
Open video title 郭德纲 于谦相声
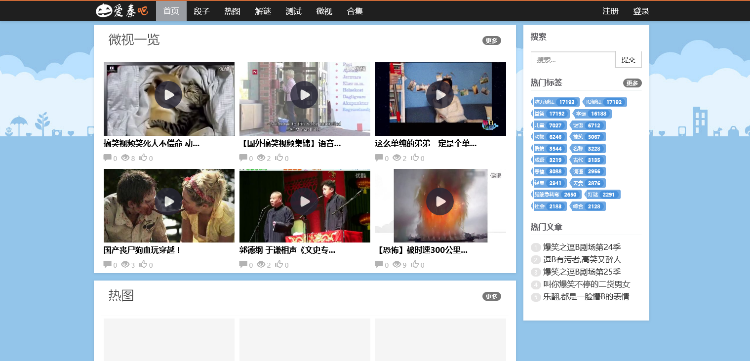pos(287,250)
